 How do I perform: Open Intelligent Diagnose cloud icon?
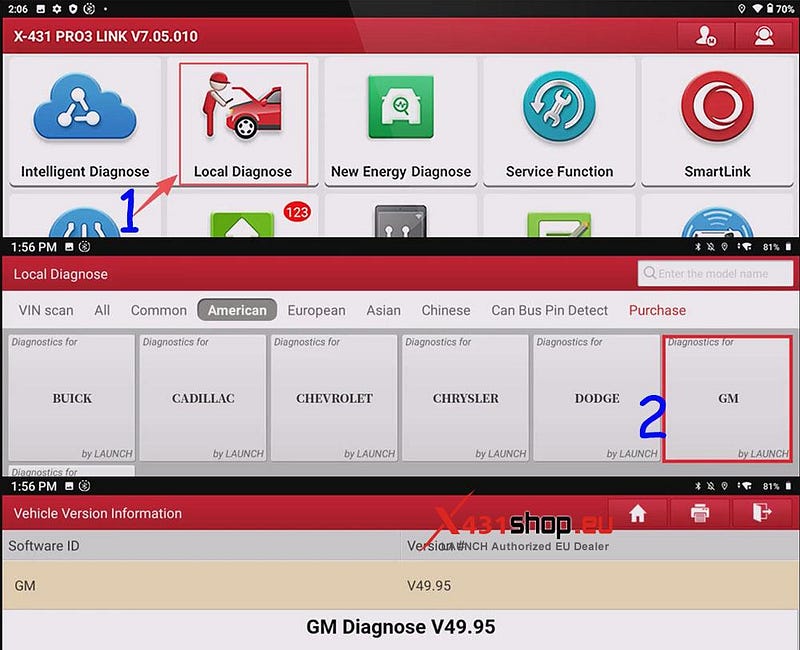click(85, 107)
